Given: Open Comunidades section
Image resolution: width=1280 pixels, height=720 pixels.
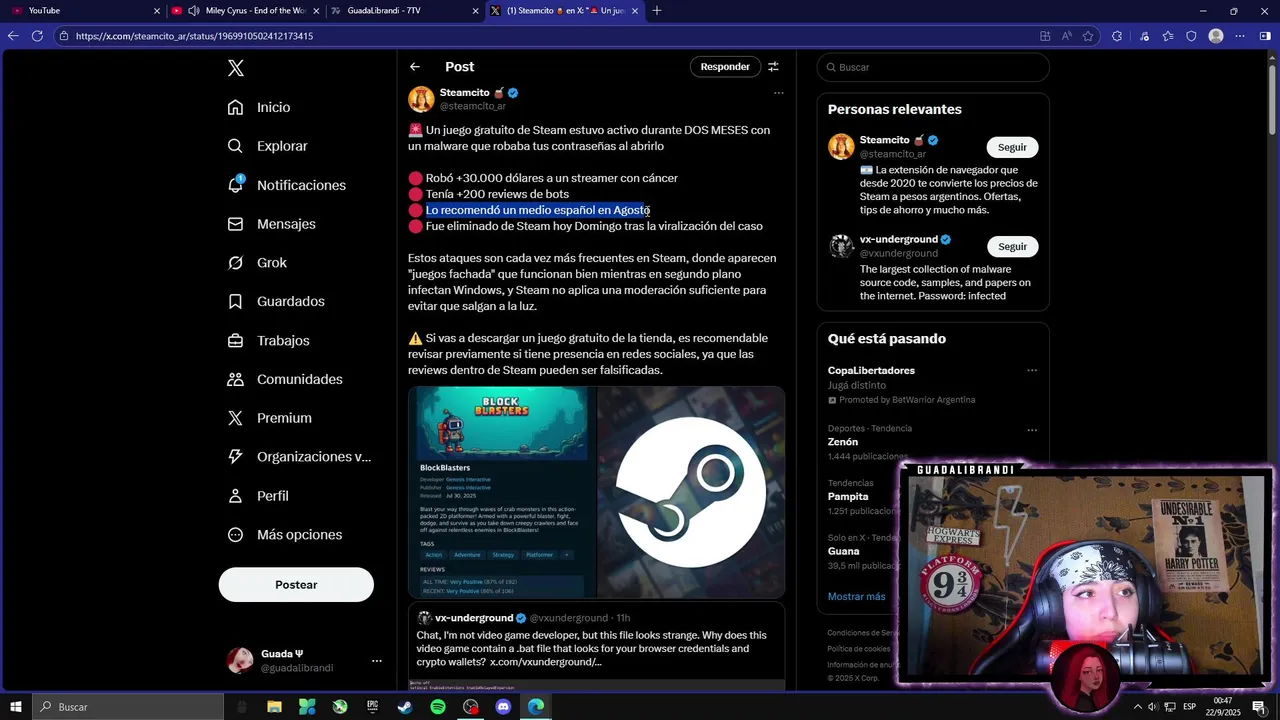Looking at the screenshot, I should 285,379.
